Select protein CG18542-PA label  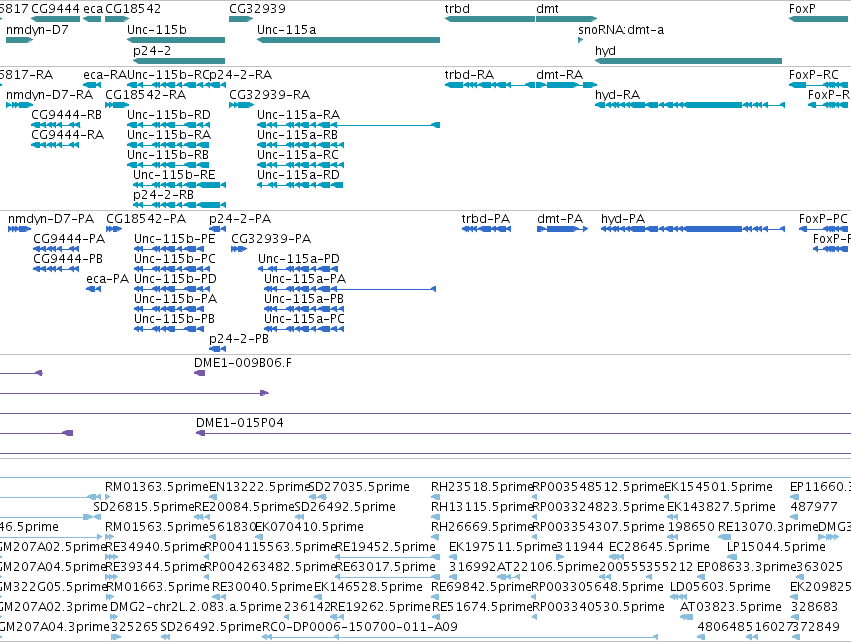pos(146,219)
